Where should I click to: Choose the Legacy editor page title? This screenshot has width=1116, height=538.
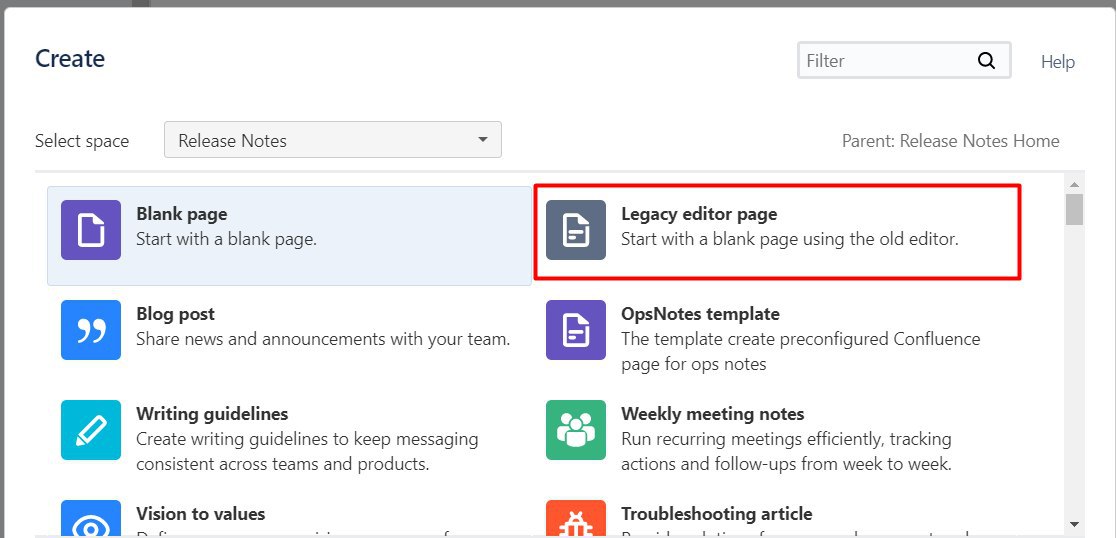pyautogui.click(x=698, y=214)
